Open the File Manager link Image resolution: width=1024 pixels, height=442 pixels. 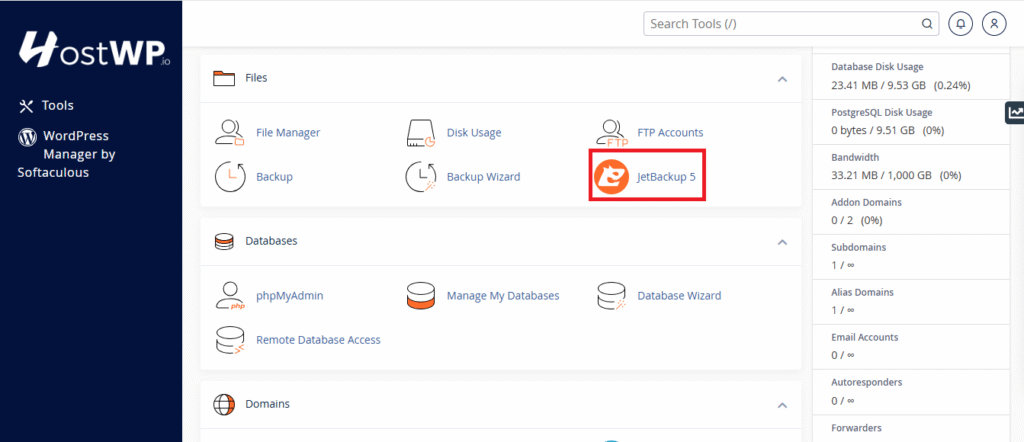(288, 133)
